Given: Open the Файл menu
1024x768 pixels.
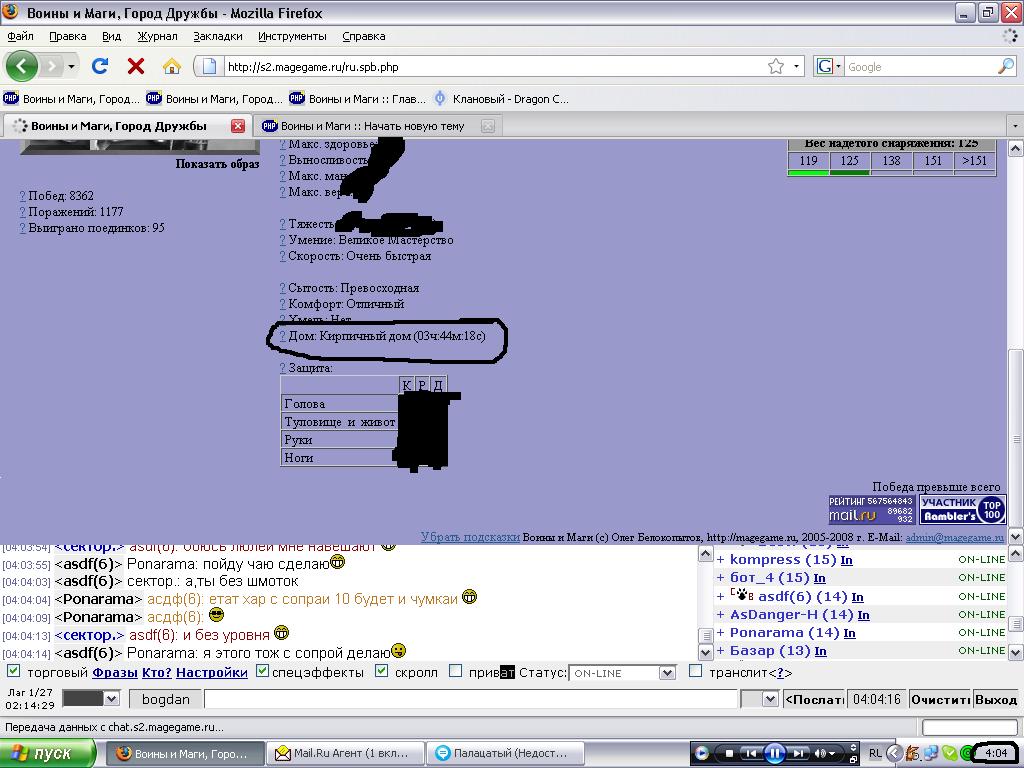Looking at the screenshot, I should 20,37.
